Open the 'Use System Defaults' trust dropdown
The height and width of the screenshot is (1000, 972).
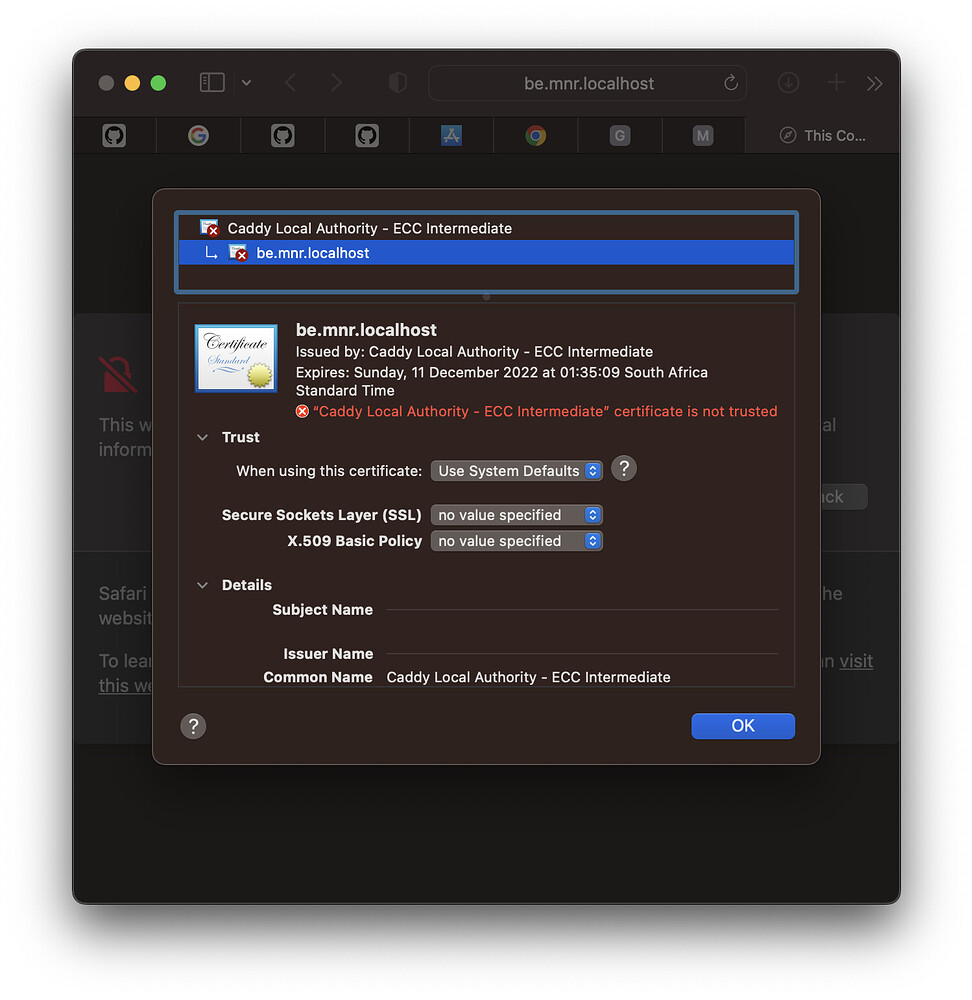(x=517, y=471)
